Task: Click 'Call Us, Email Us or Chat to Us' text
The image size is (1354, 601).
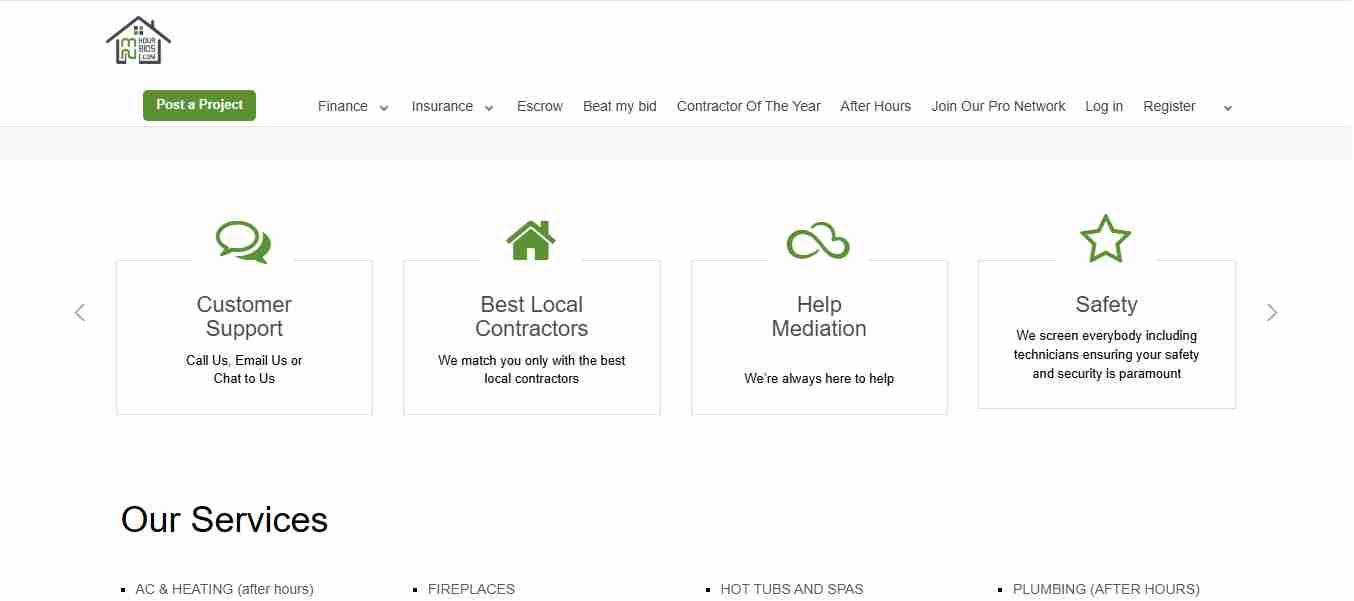Action: [244, 369]
